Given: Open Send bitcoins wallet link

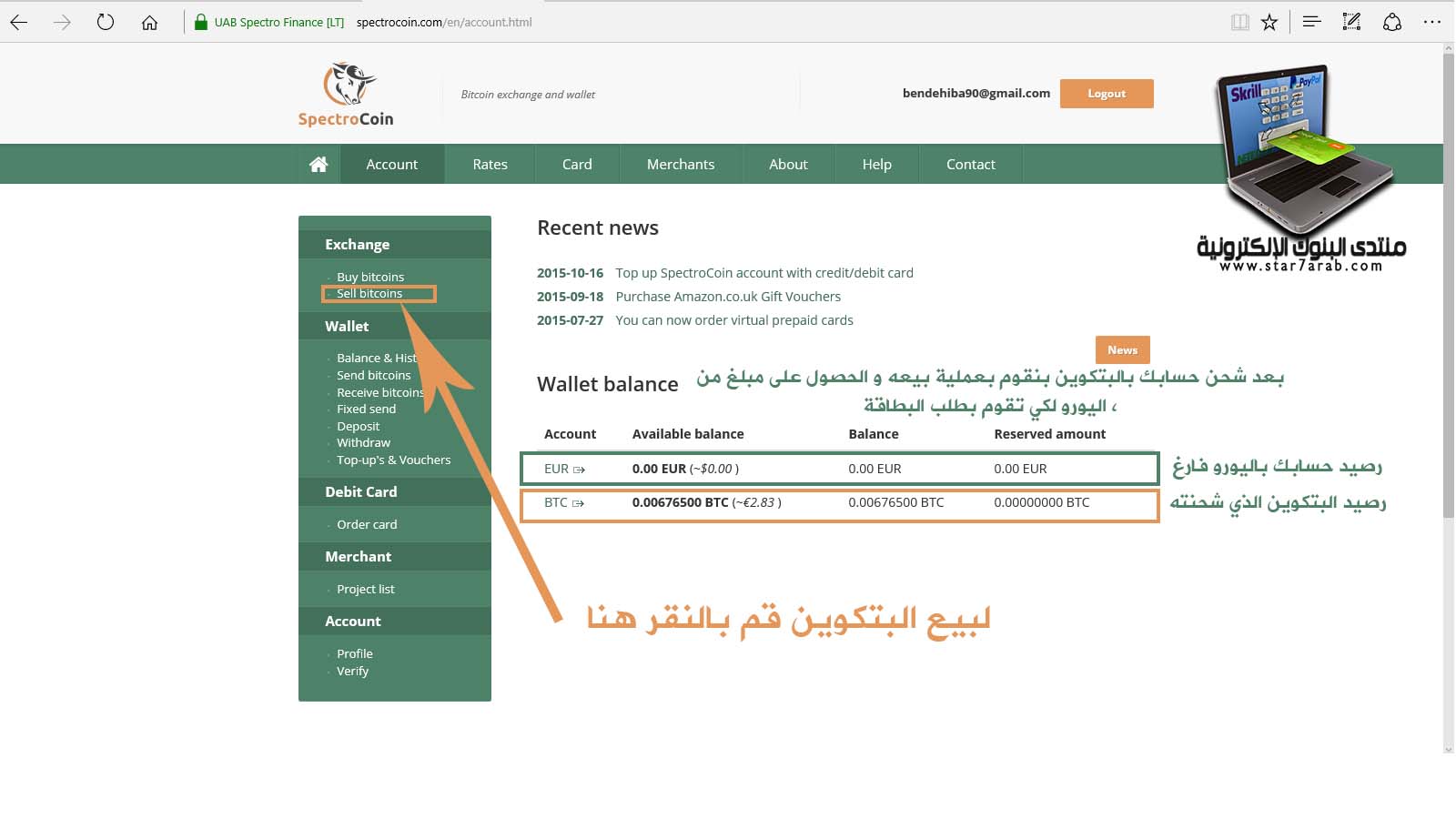Looking at the screenshot, I should [x=374, y=375].
